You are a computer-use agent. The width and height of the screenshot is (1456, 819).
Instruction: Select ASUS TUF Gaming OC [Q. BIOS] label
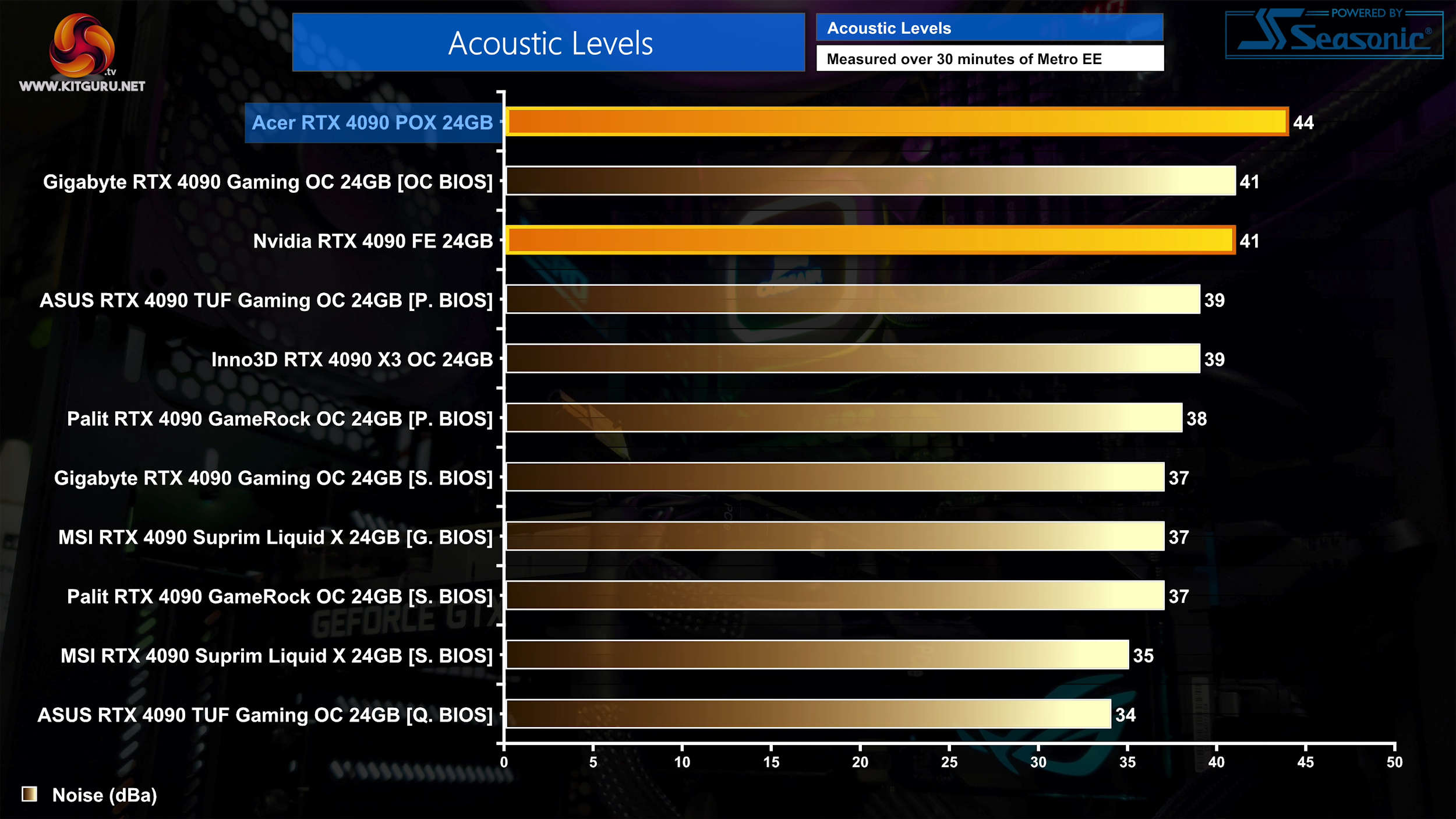tap(265, 715)
